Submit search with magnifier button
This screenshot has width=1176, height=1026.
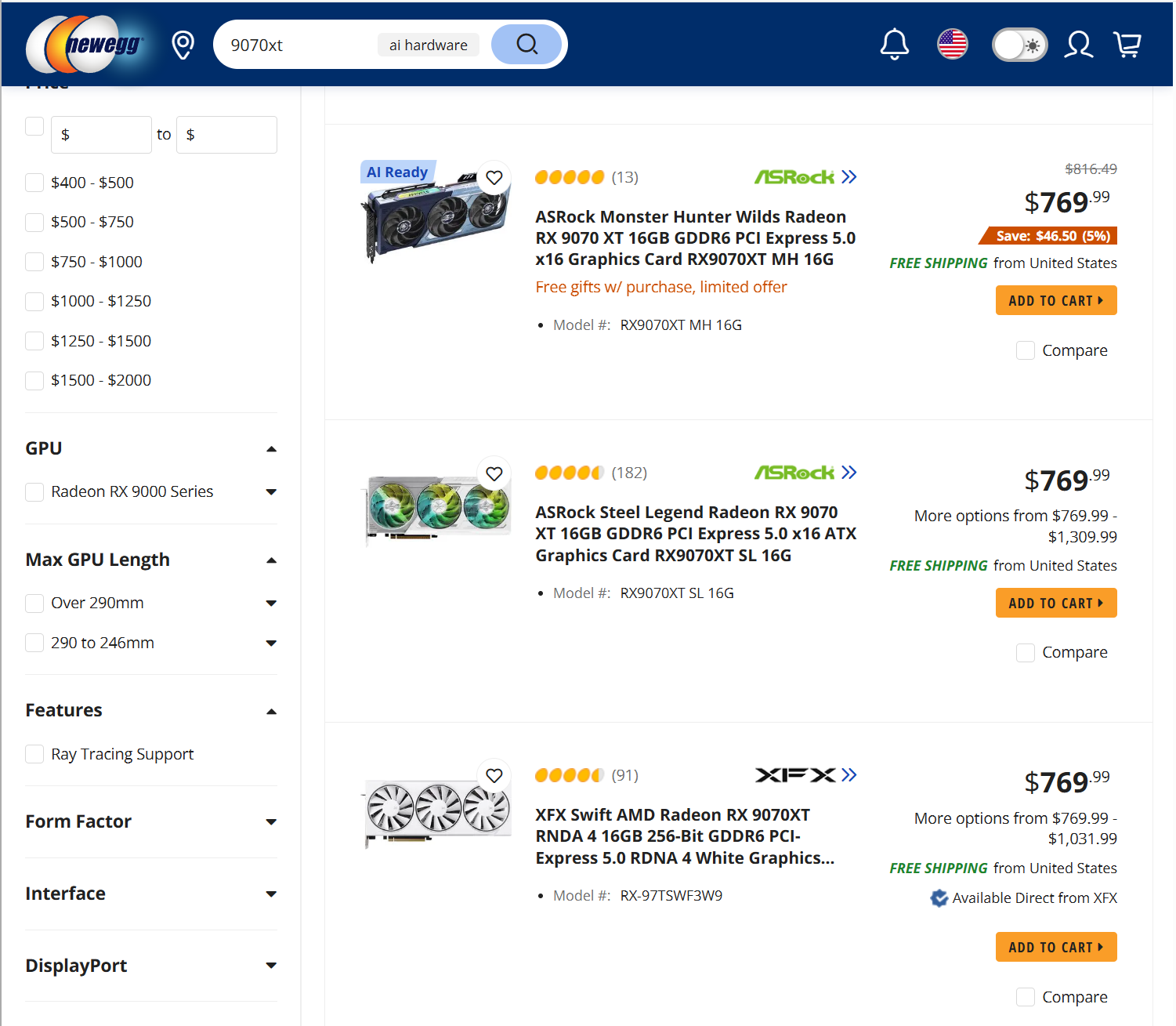(x=526, y=45)
